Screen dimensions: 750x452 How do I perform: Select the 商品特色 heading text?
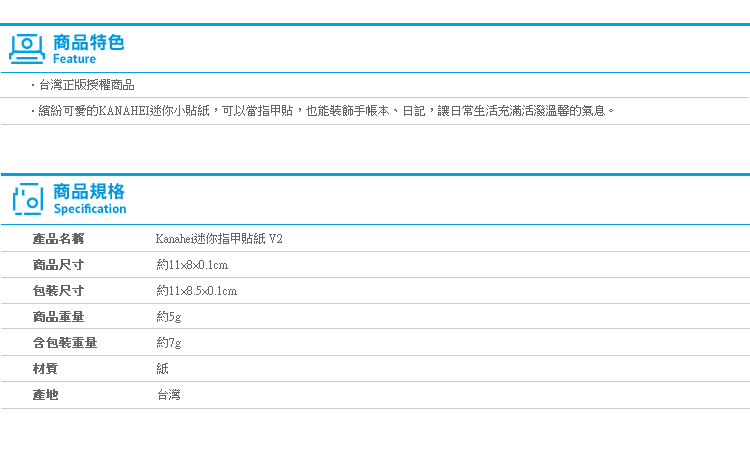[88, 43]
